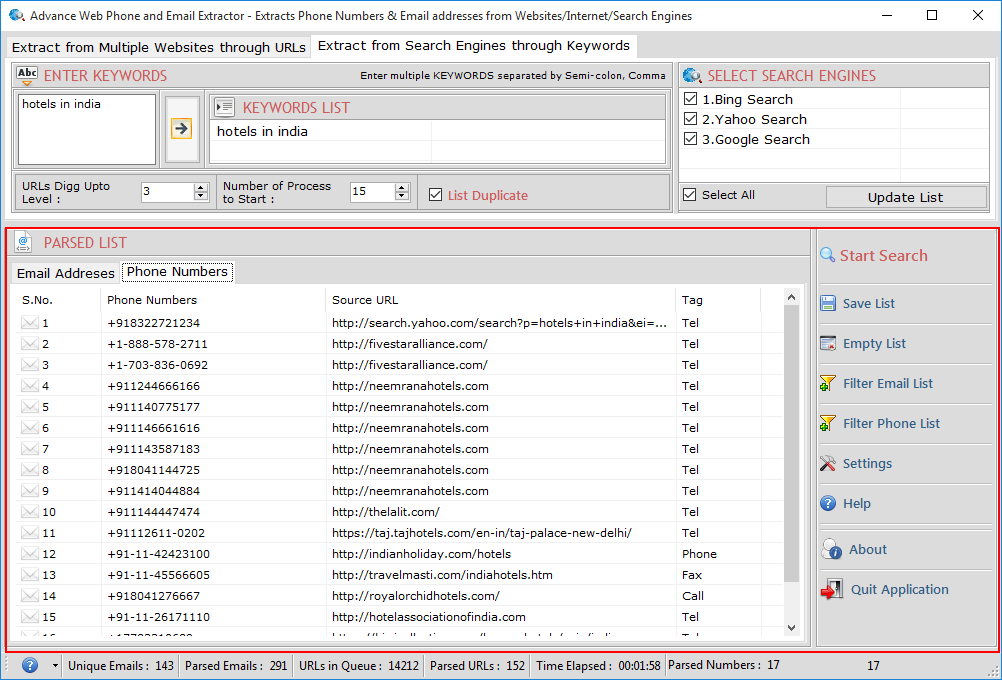Click the Start Search magnifier icon
The image size is (1002, 680).
click(x=828, y=255)
